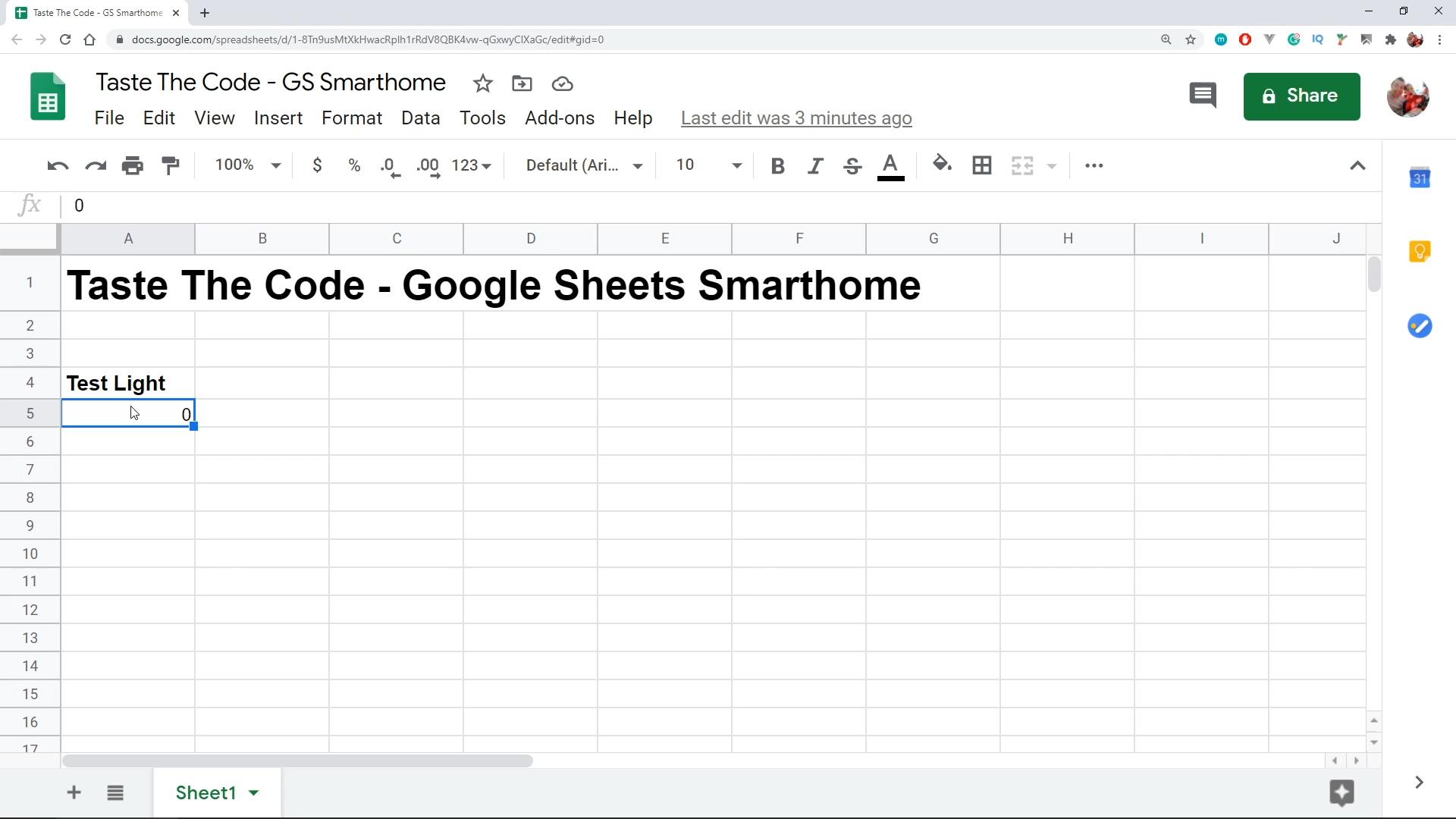1456x819 pixels.
Task: Click the cloud save status icon
Action: [x=562, y=83]
